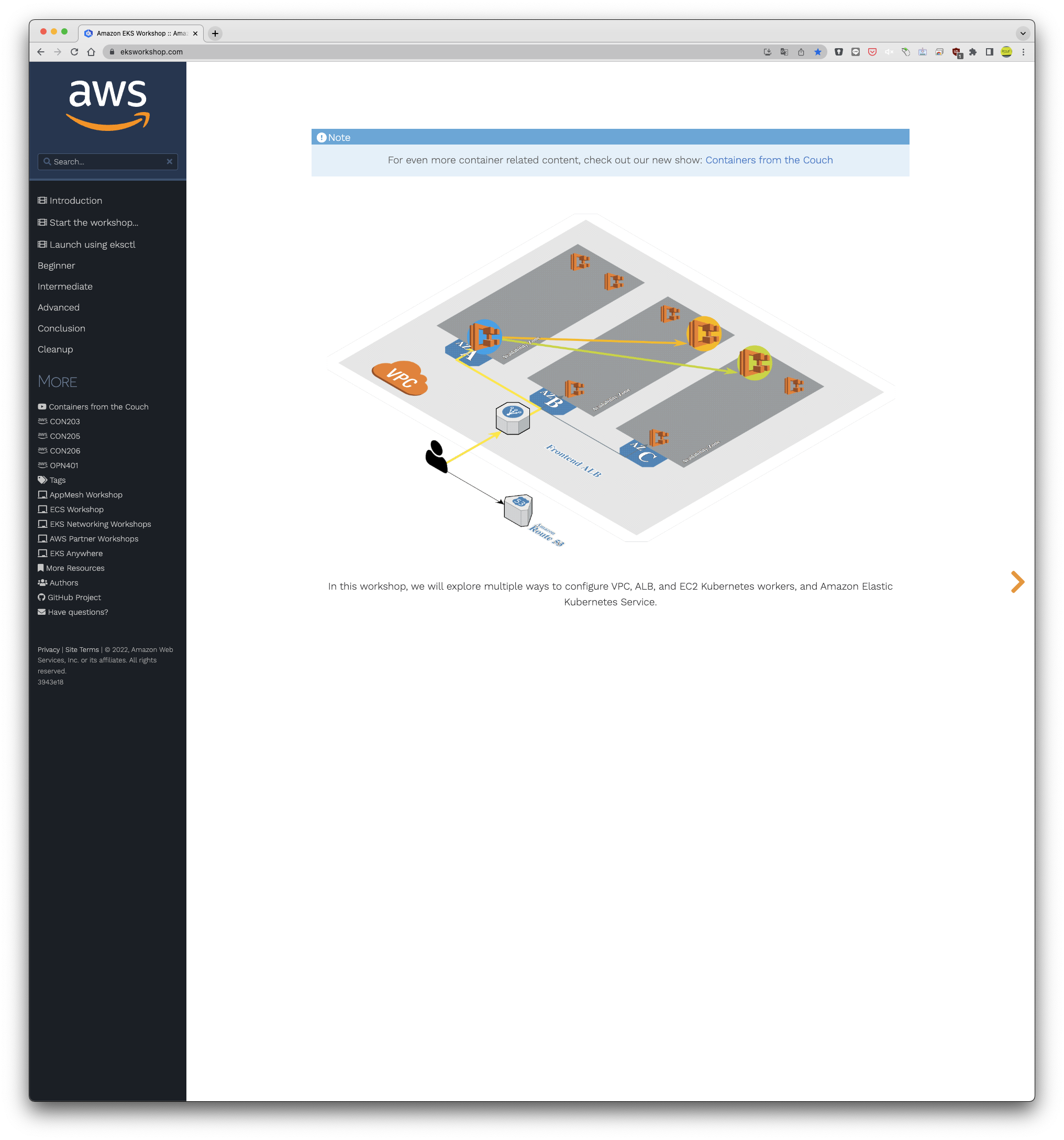
Task: Go to next page with the orange arrow
Action: (1017, 581)
